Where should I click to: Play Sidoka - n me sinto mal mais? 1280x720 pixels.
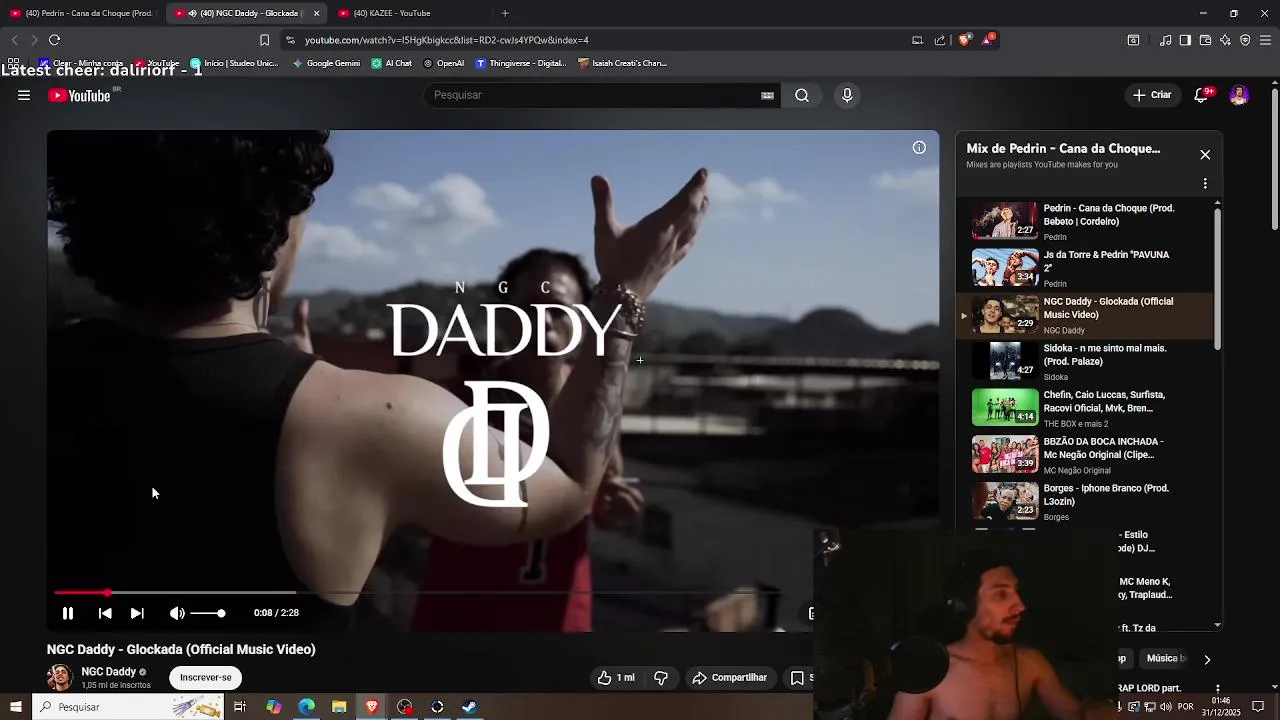1085,362
